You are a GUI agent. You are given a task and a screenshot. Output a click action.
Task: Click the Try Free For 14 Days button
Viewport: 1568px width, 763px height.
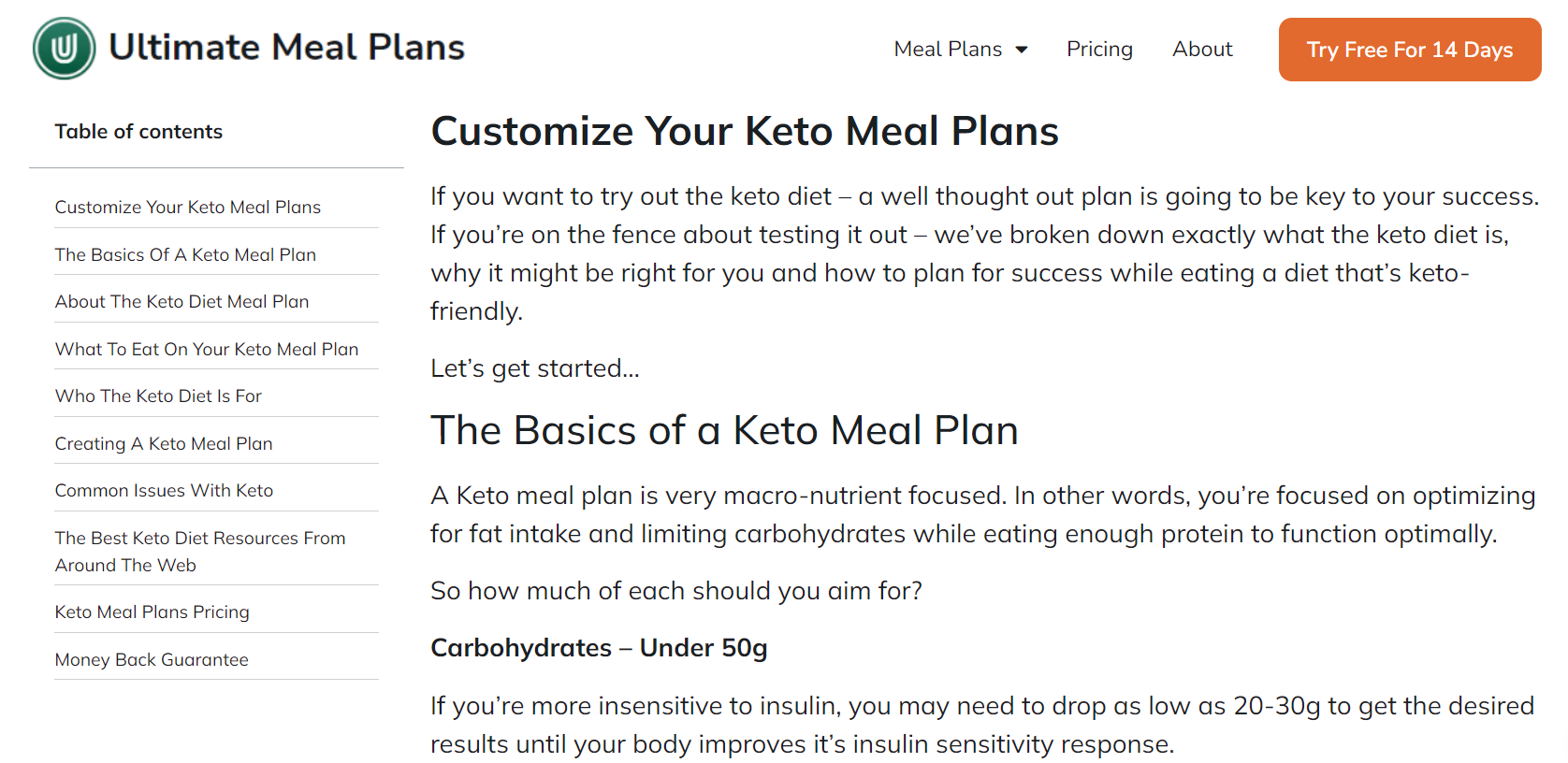tap(1410, 50)
